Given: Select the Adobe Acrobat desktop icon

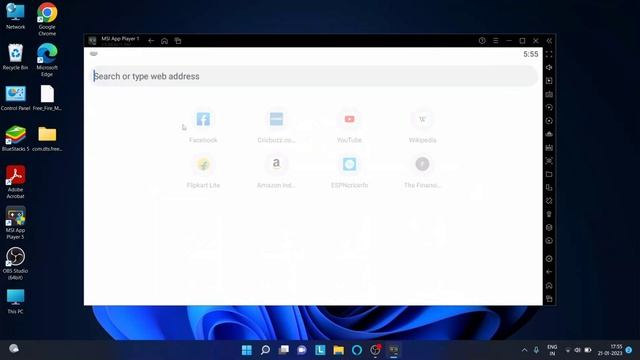Looking at the screenshot, I should pos(16,182).
